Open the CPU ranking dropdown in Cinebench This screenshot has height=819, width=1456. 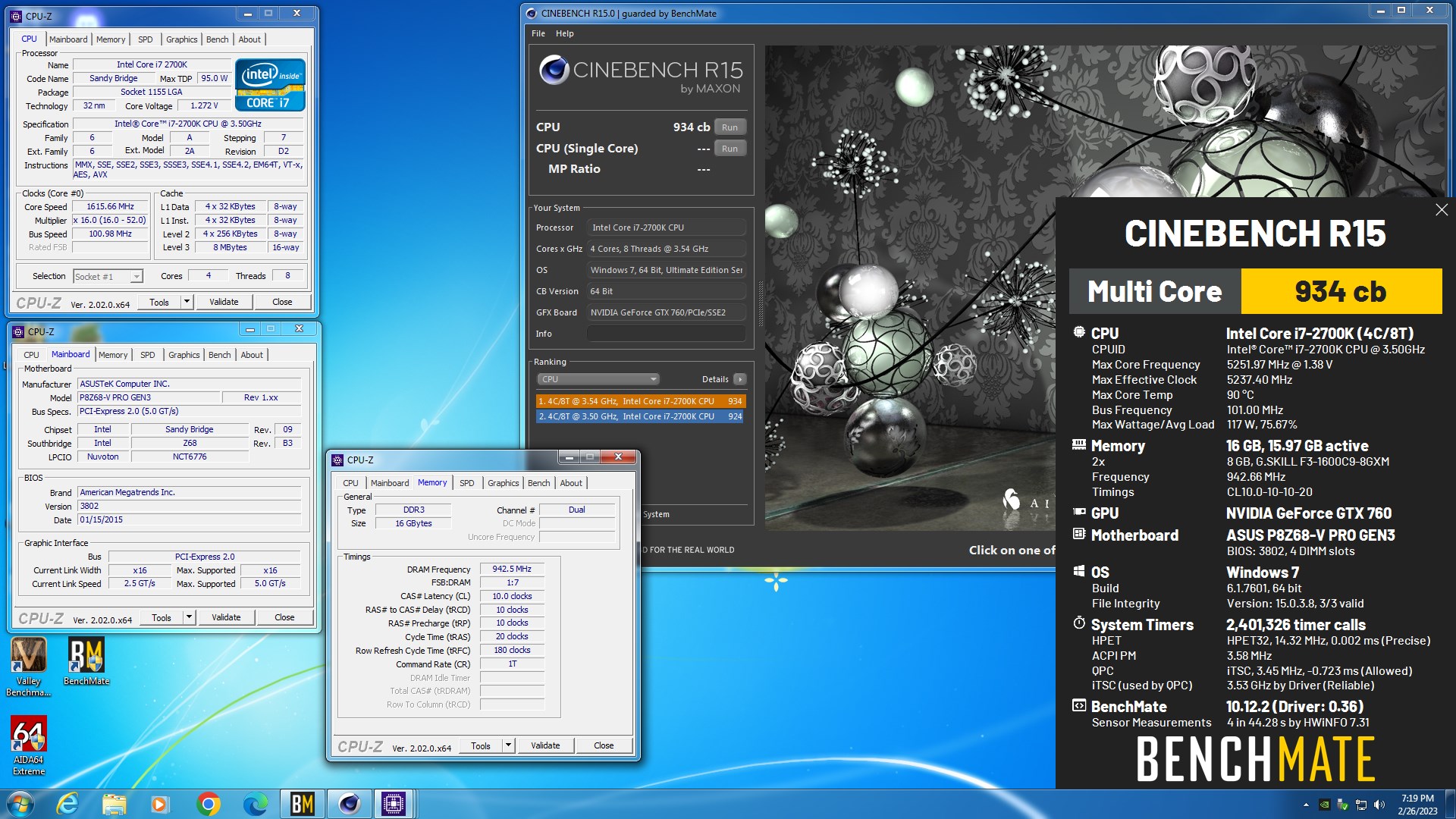click(x=598, y=379)
